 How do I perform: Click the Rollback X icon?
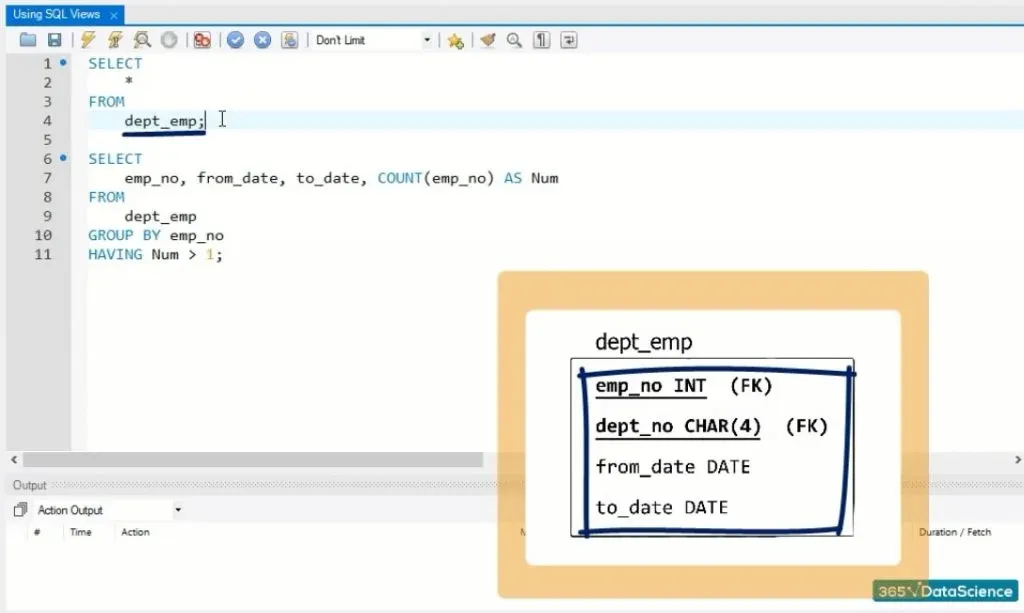click(263, 40)
